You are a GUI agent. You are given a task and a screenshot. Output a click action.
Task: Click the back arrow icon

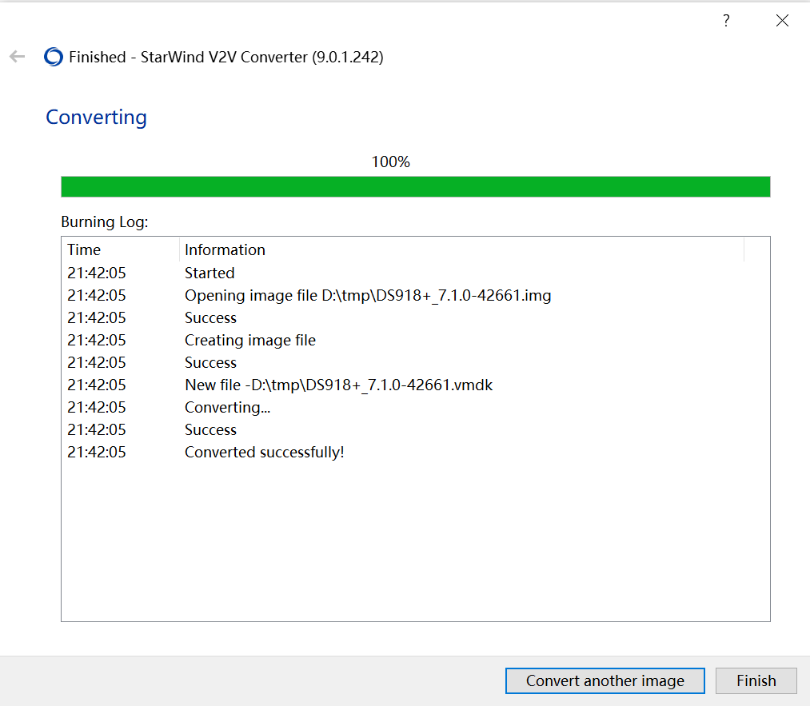(x=18, y=56)
